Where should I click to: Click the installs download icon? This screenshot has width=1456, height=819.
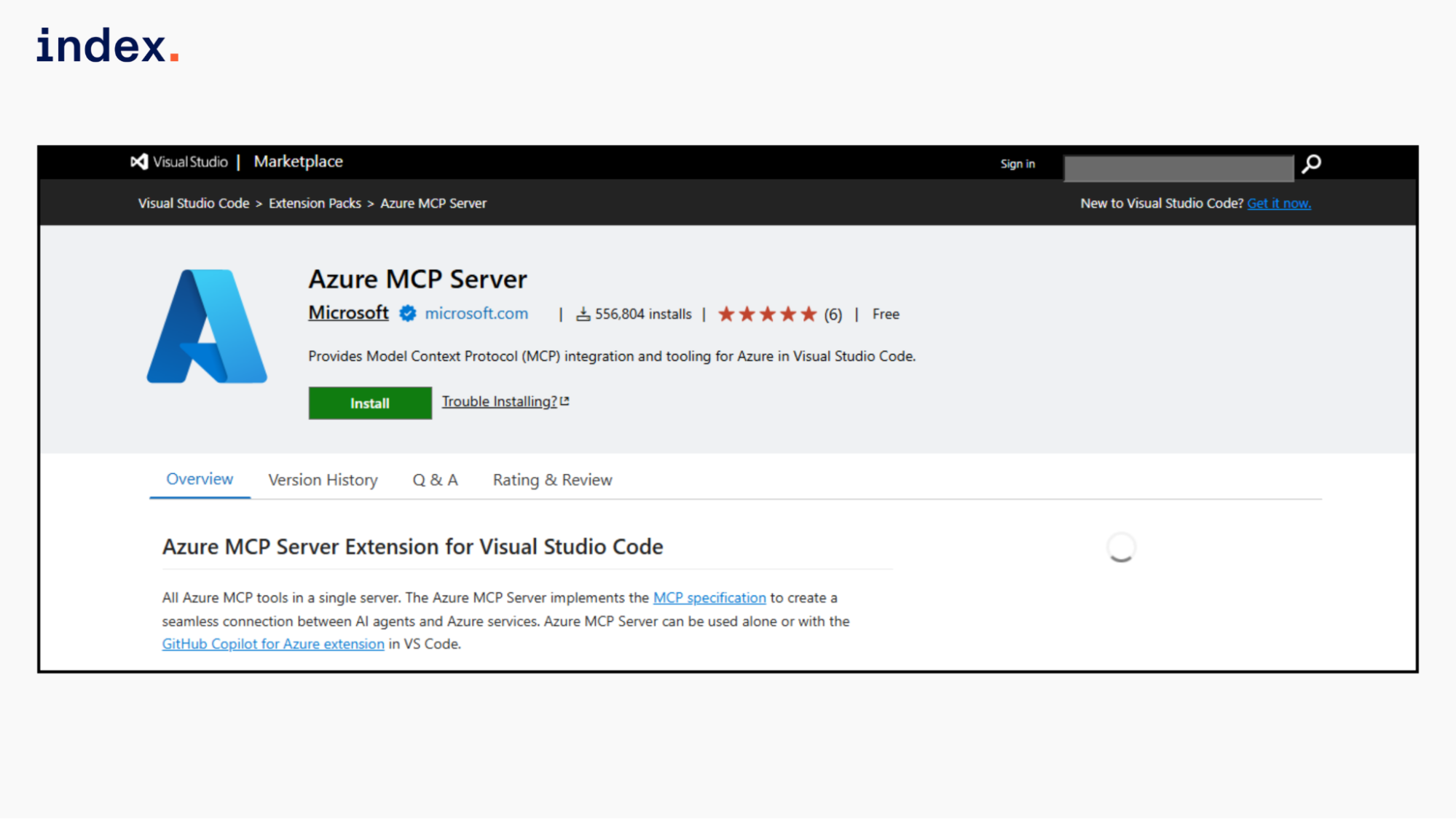click(x=583, y=314)
